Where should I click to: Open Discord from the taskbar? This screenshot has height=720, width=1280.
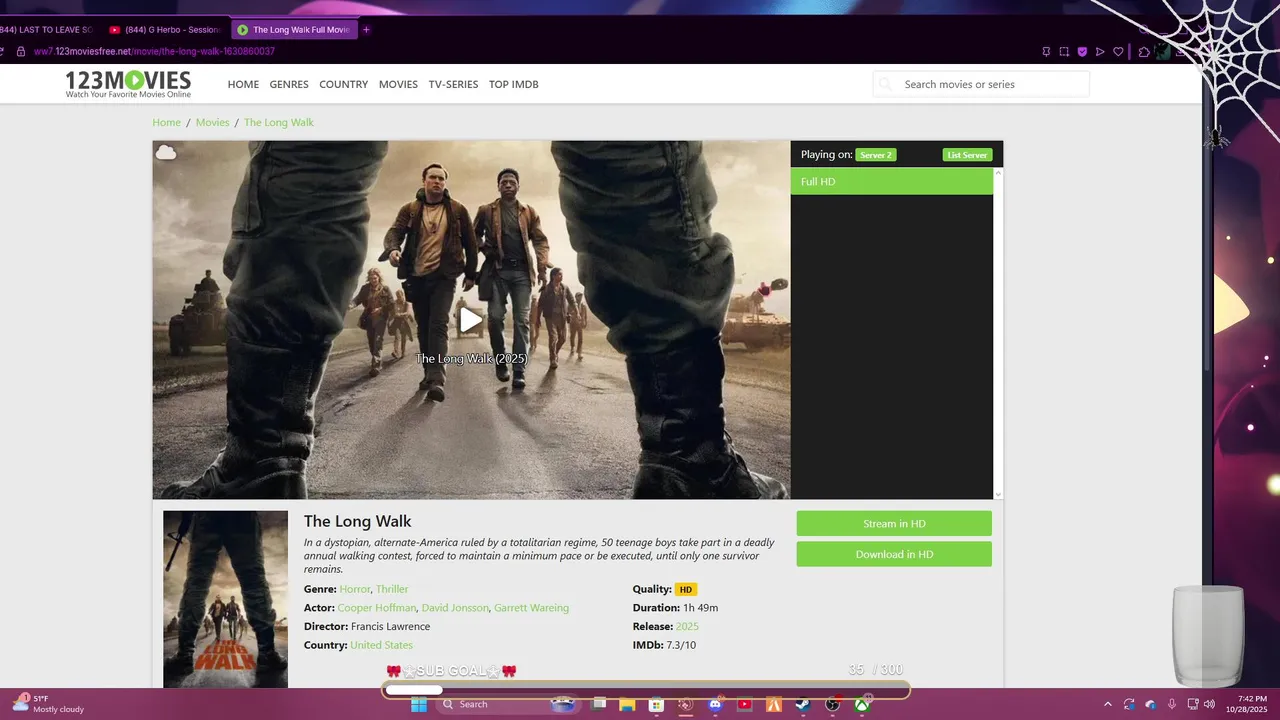(x=715, y=704)
